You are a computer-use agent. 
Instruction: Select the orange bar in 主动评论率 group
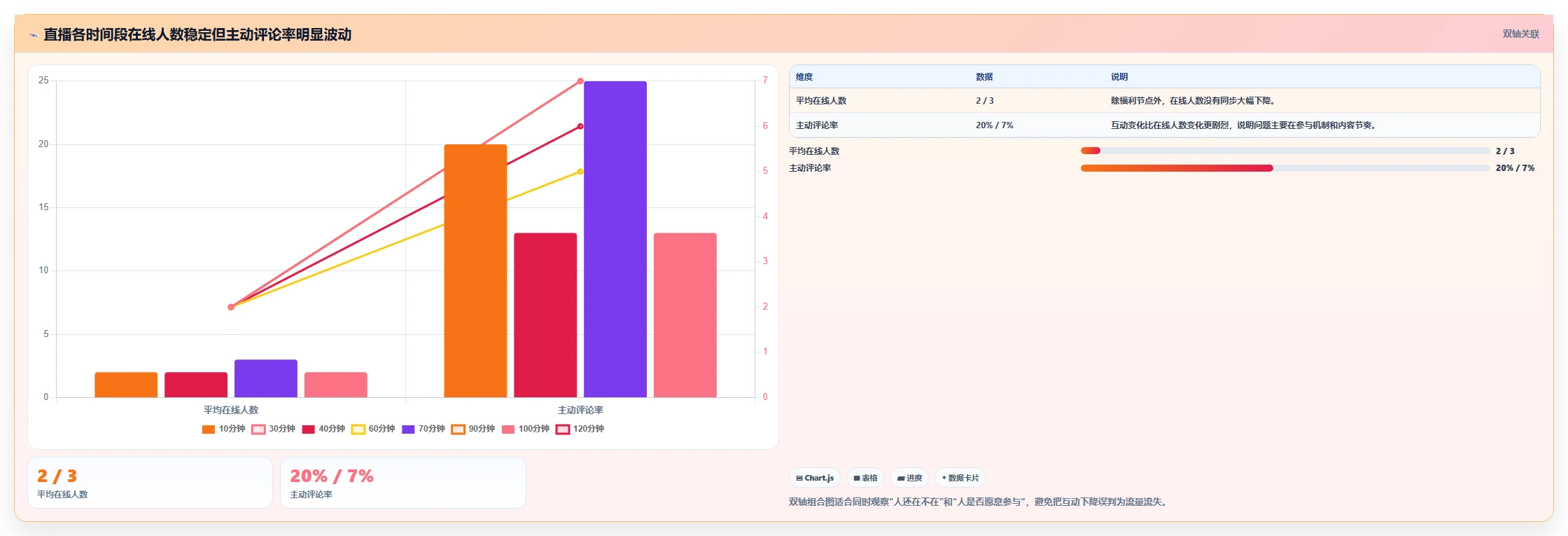coord(475,271)
